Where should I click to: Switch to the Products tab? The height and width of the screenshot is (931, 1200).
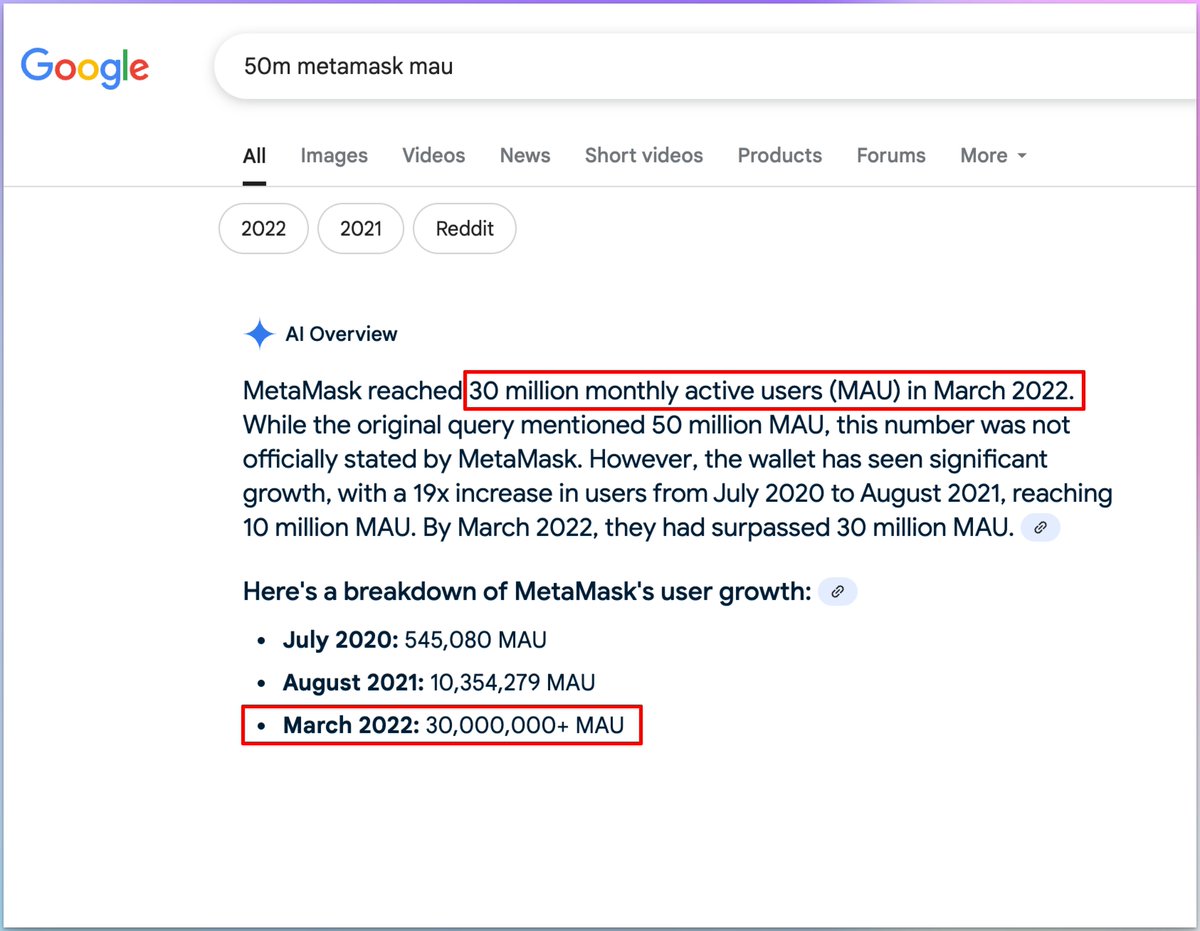780,156
